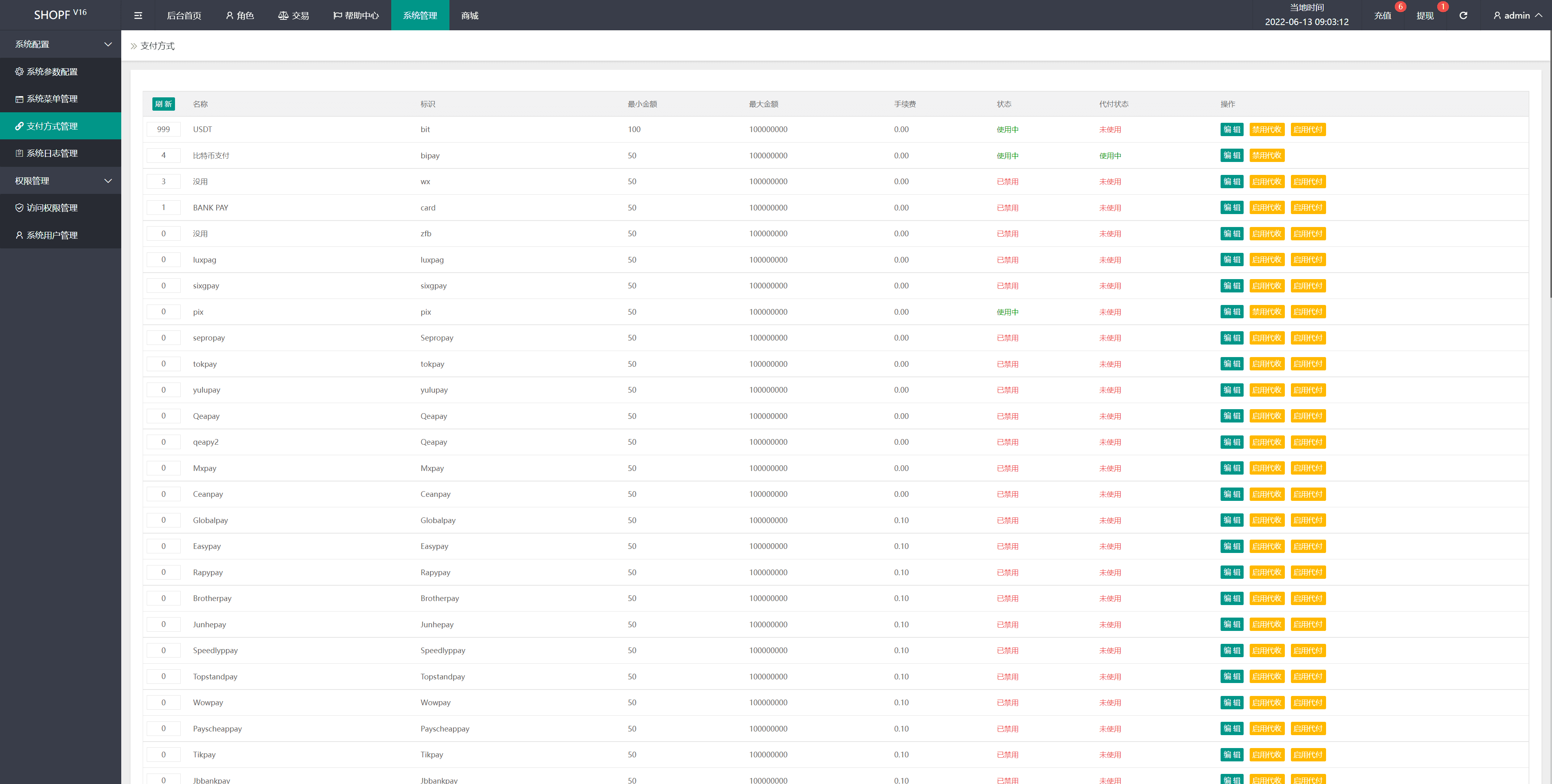Open 充值 notifications with badge 6
Viewport: 1552px width, 784px height.
coord(1383,16)
